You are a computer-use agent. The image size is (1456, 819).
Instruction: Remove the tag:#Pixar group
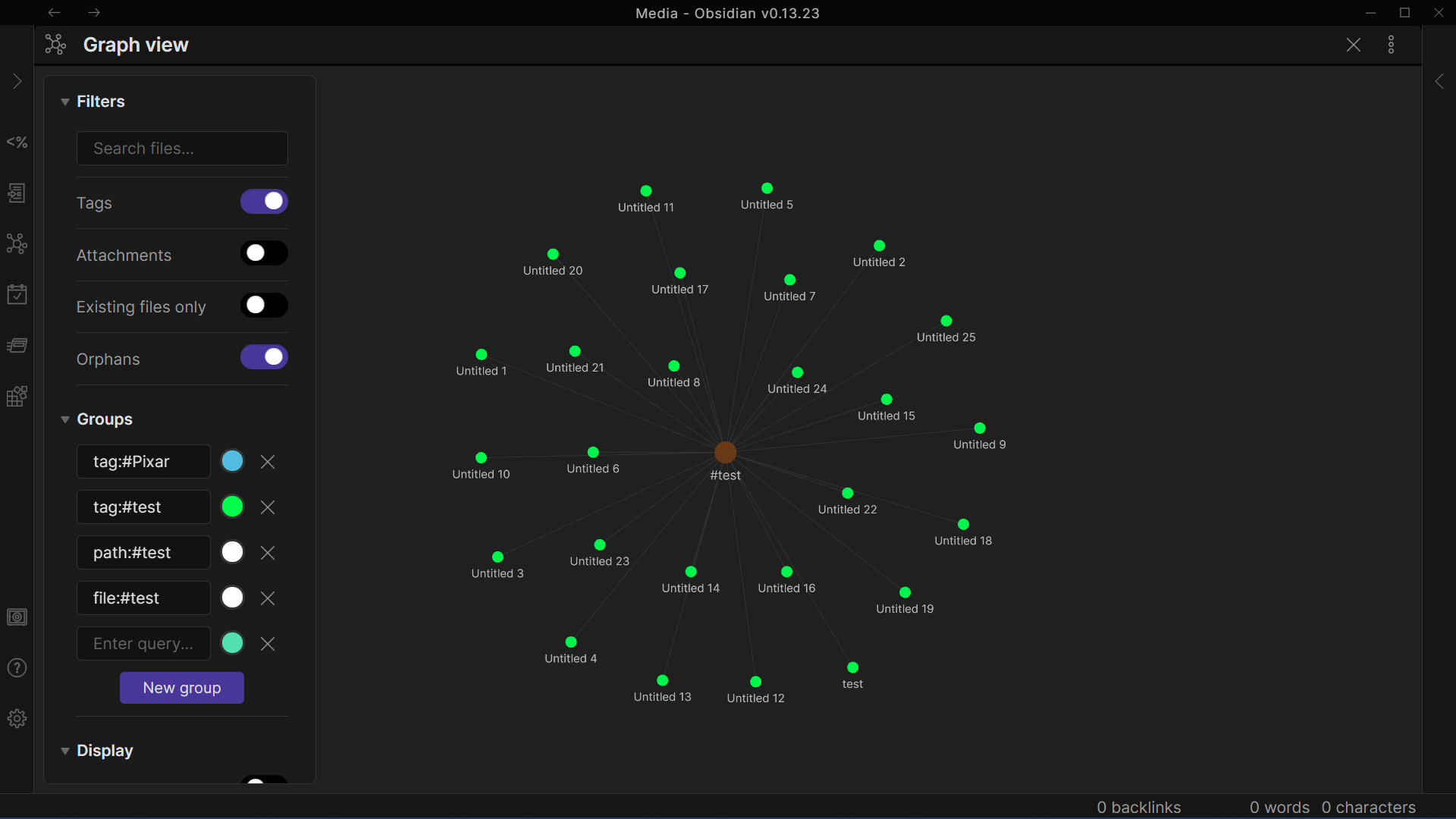click(268, 462)
